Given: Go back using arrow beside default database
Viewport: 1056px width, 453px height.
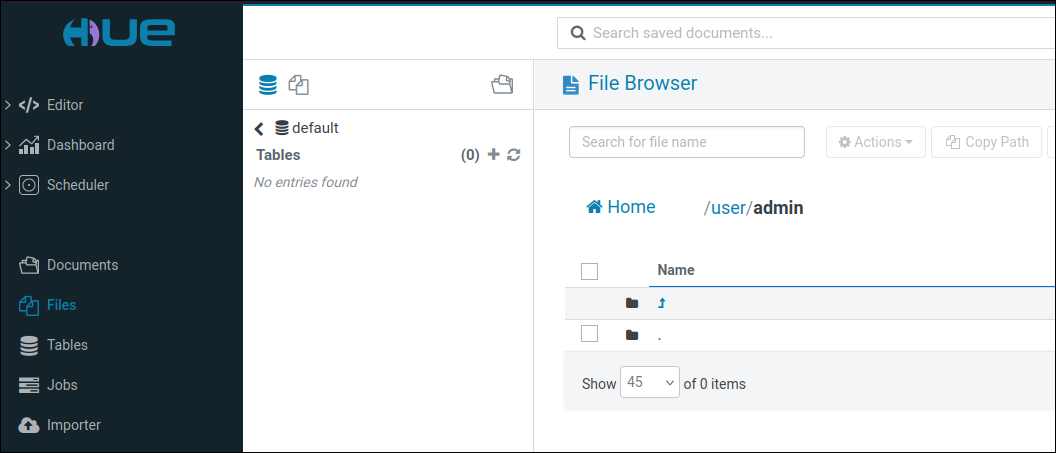Looking at the screenshot, I should pos(259,129).
